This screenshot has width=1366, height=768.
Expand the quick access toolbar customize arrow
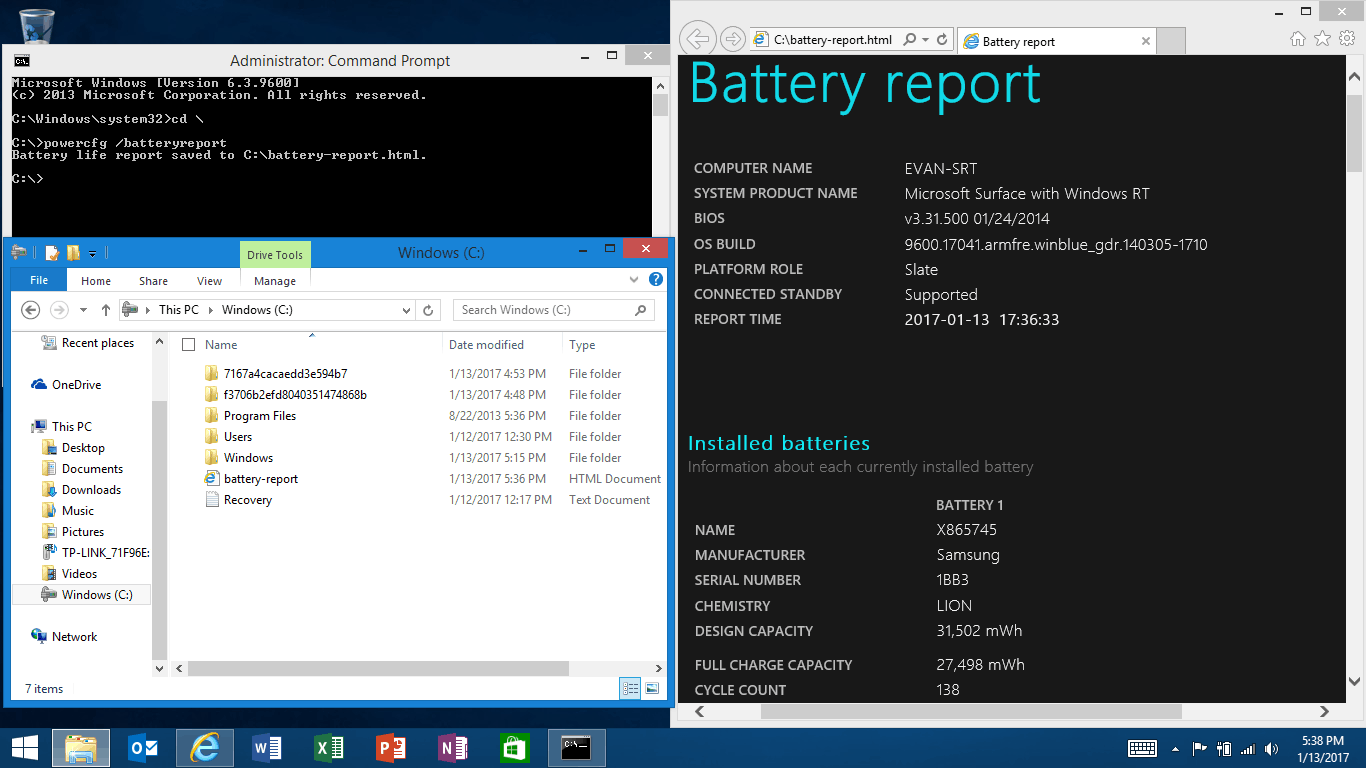[x=93, y=254]
